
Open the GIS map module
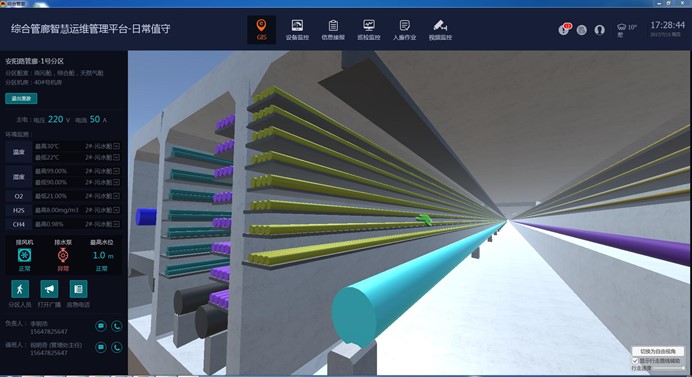[x=261, y=29]
